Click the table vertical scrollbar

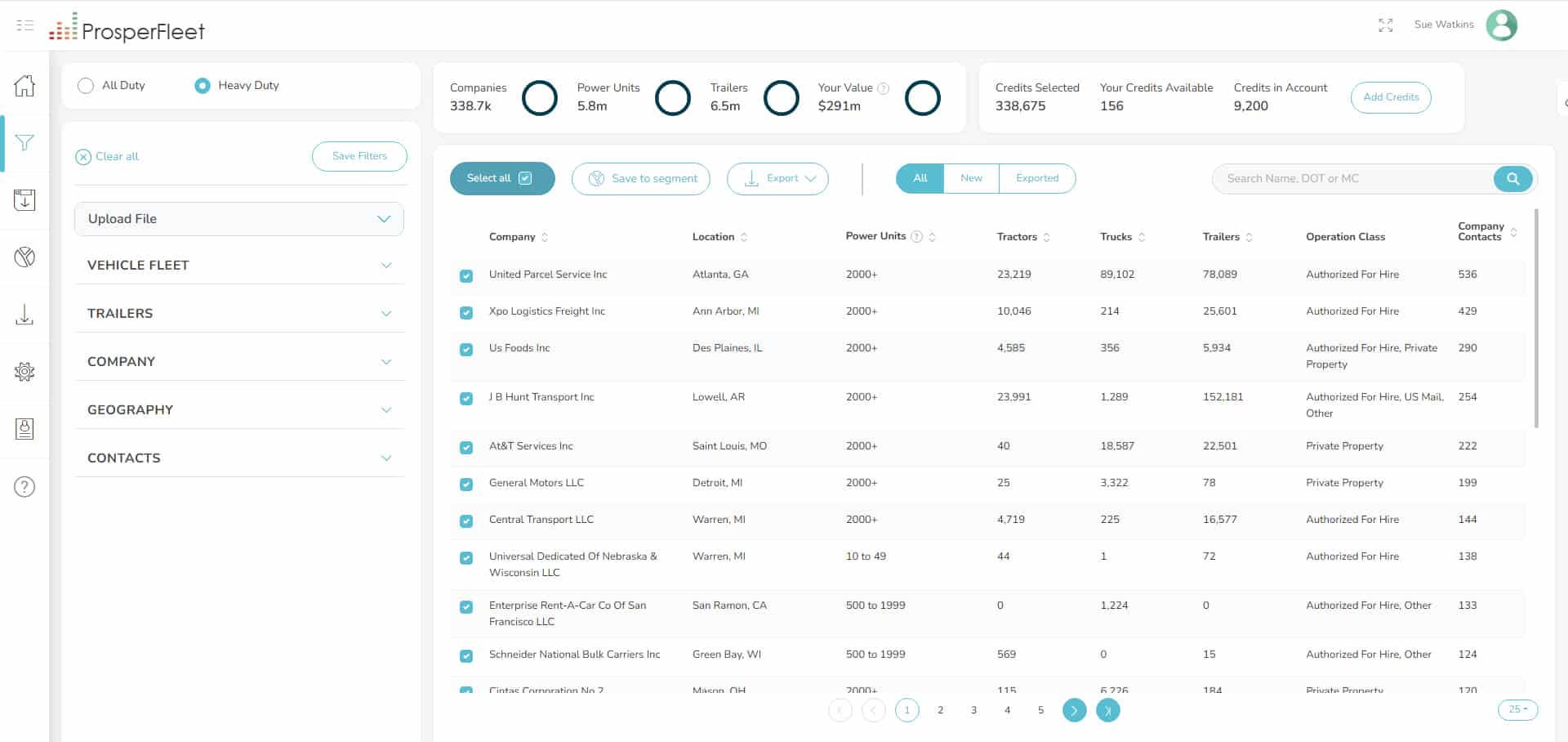click(1536, 319)
